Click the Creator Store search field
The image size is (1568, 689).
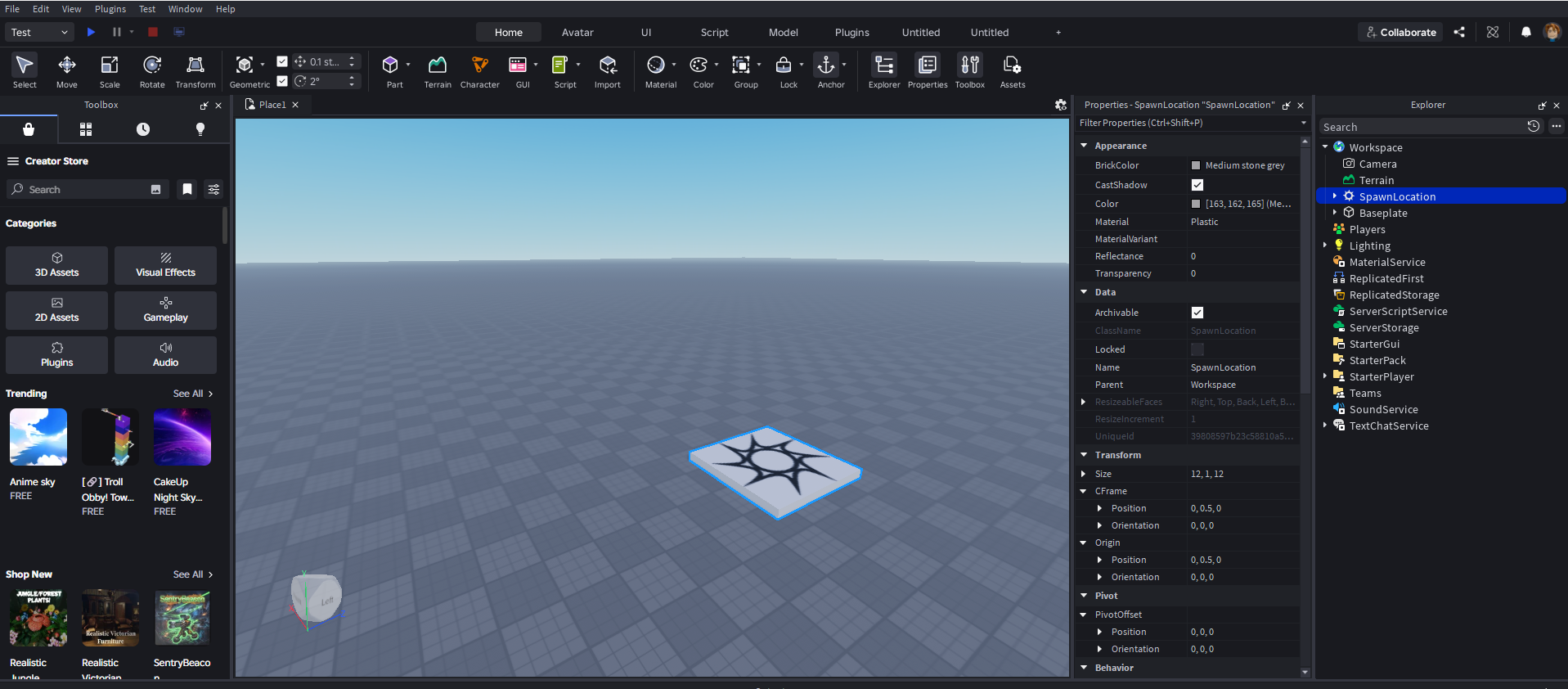click(x=88, y=189)
